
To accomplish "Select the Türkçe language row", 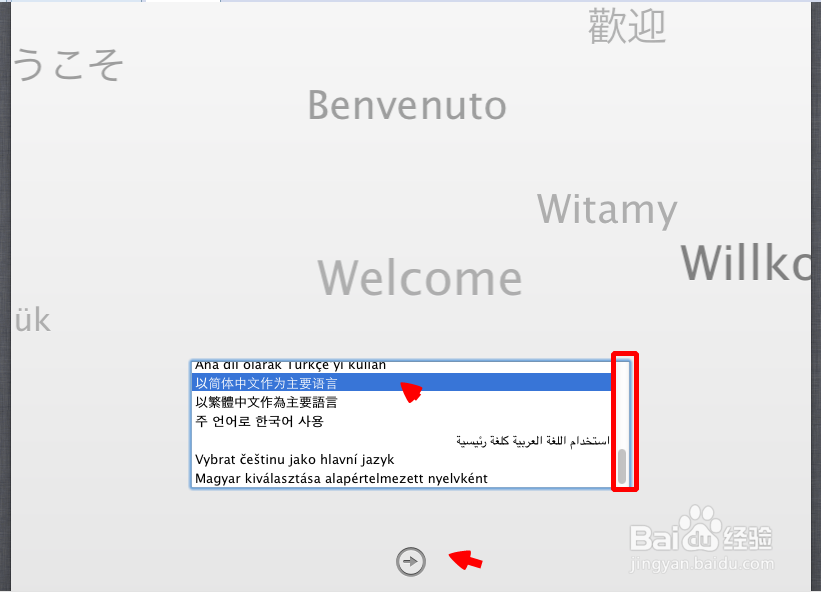I will 402,367.
